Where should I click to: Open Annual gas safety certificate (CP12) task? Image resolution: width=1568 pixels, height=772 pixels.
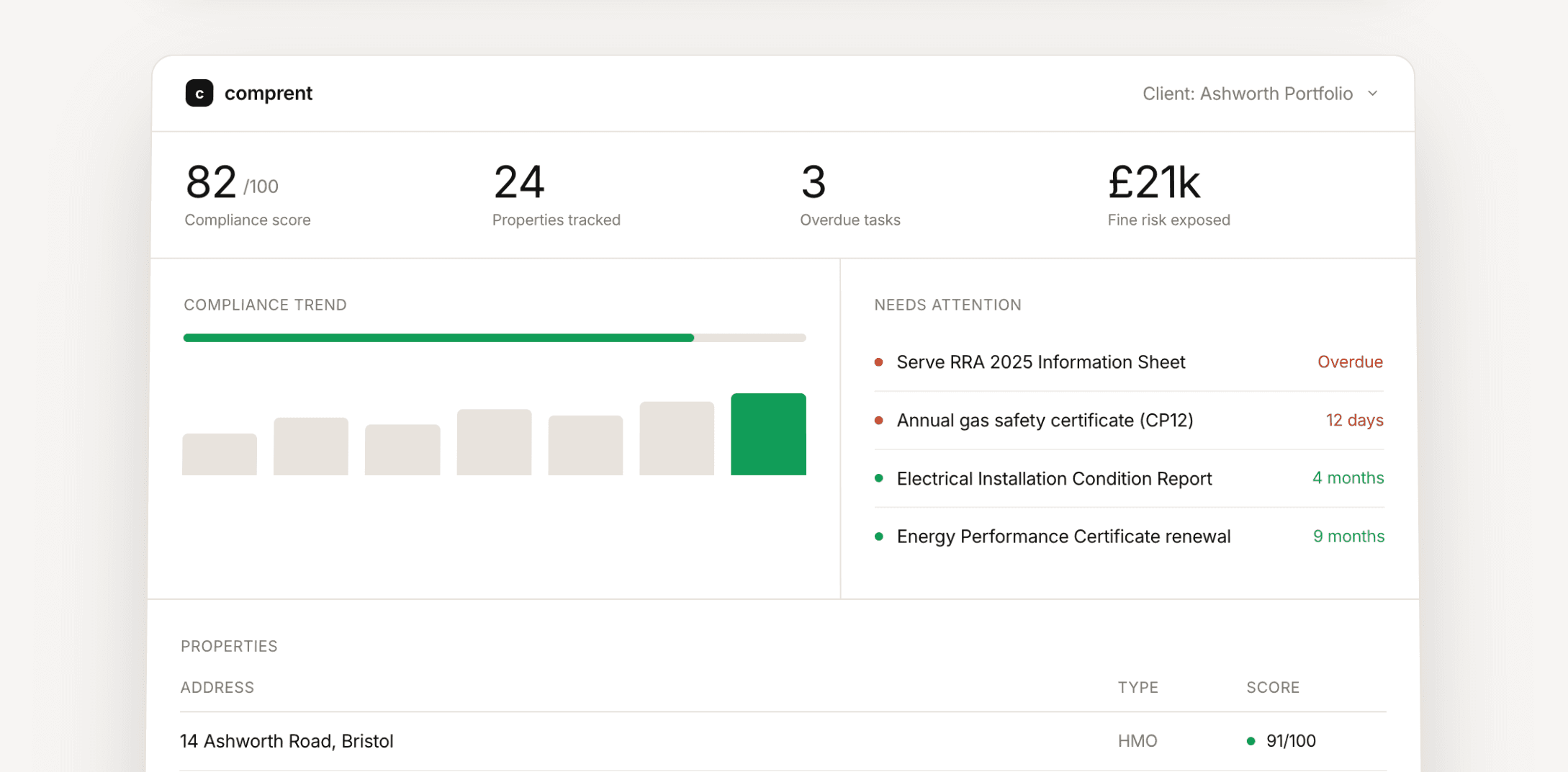pyautogui.click(x=1129, y=421)
